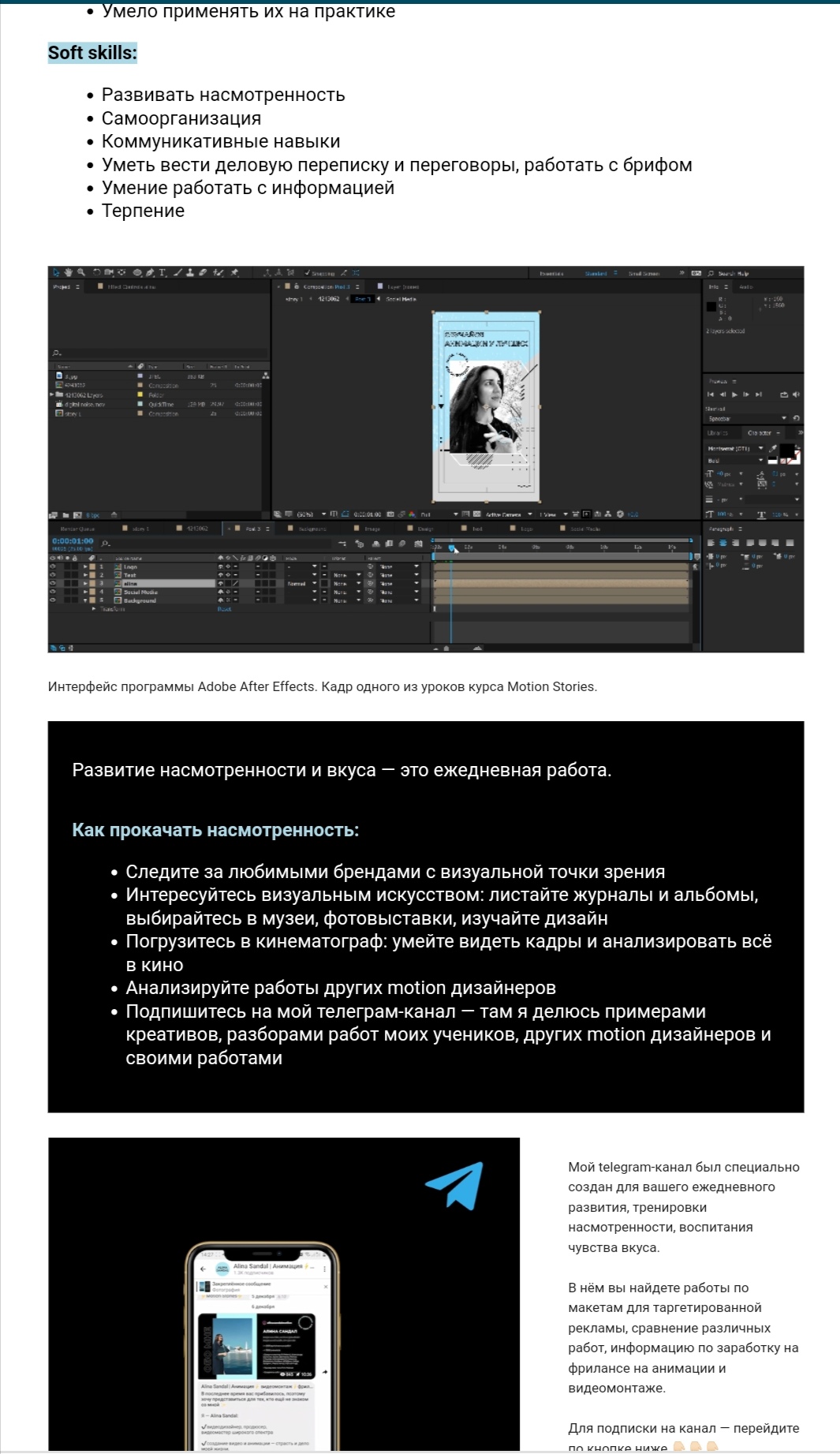The height and width of the screenshot is (1454, 840).
Task: Click the black fill color swatch in Character panel
Action: click(786, 450)
